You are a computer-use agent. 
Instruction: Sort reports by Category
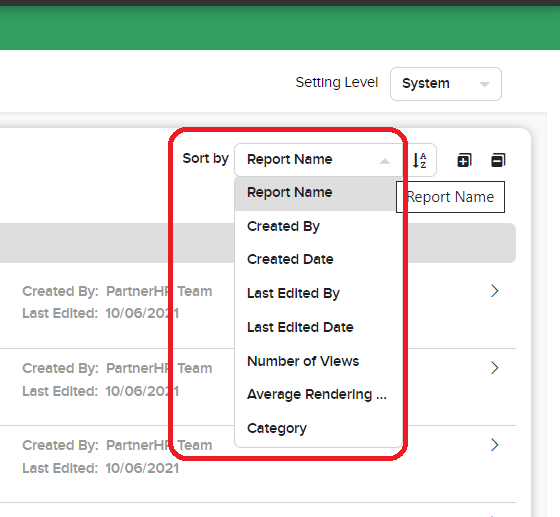point(318,428)
